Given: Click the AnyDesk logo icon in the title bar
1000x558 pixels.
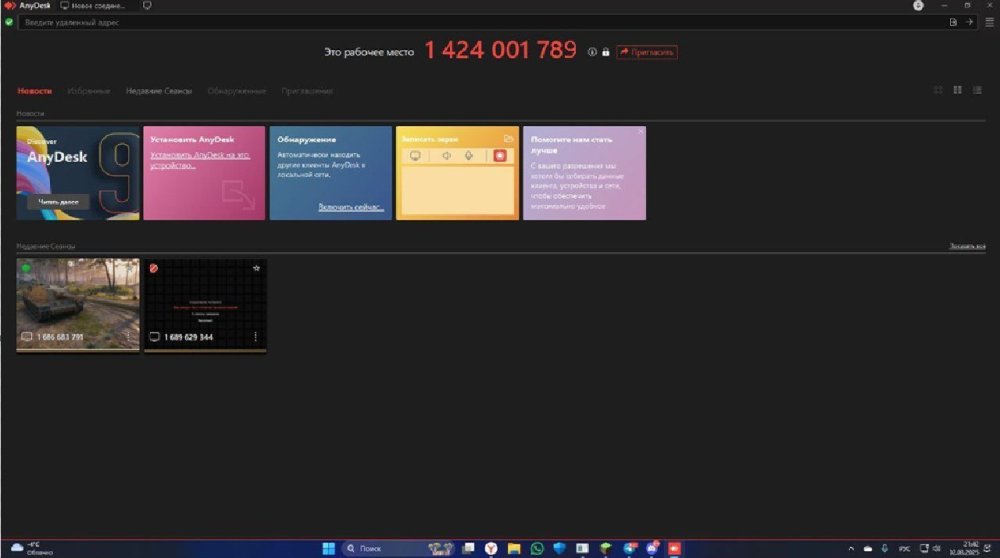Looking at the screenshot, I should [x=10, y=5].
